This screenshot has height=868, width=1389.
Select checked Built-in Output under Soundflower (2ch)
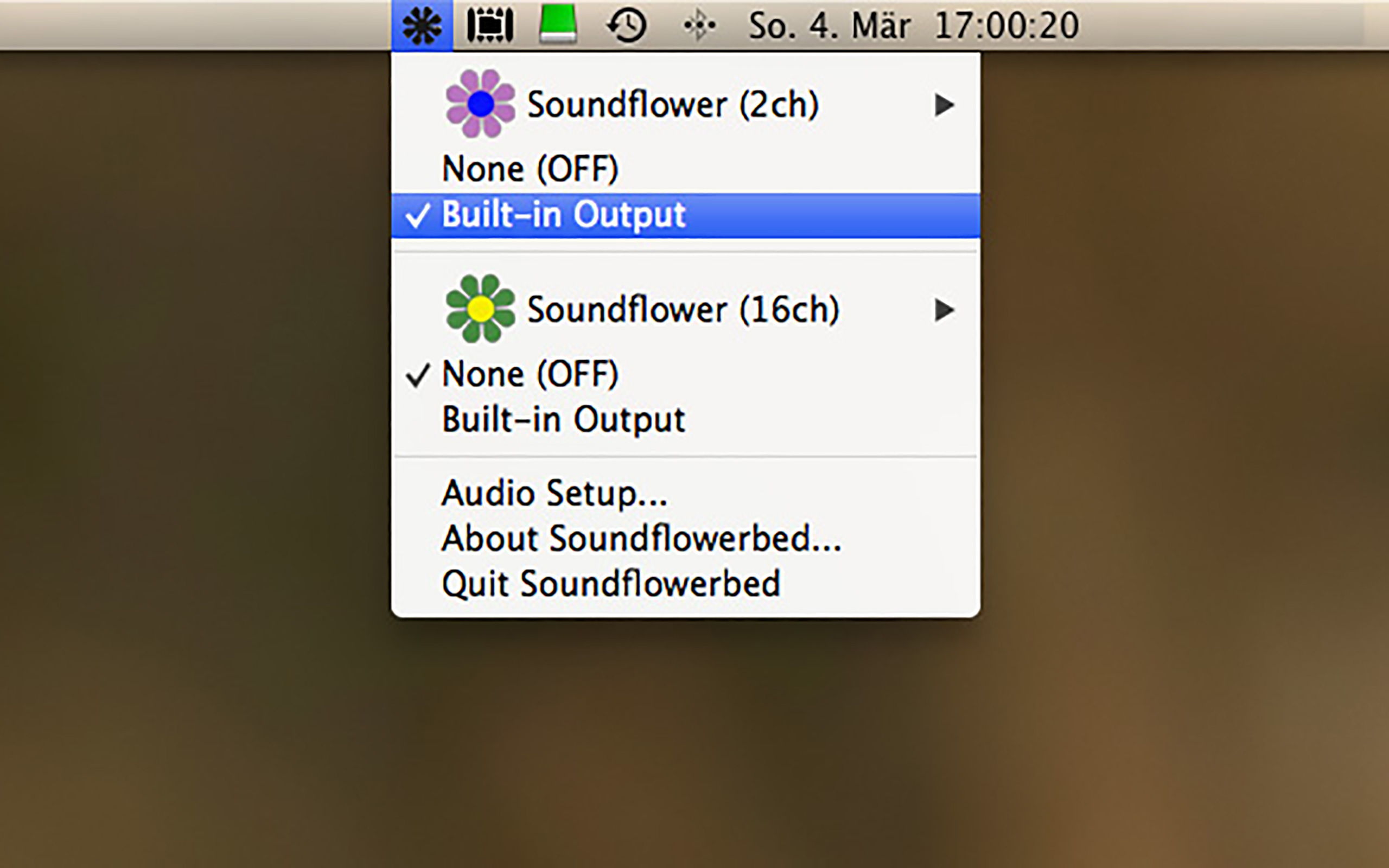point(686,215)
